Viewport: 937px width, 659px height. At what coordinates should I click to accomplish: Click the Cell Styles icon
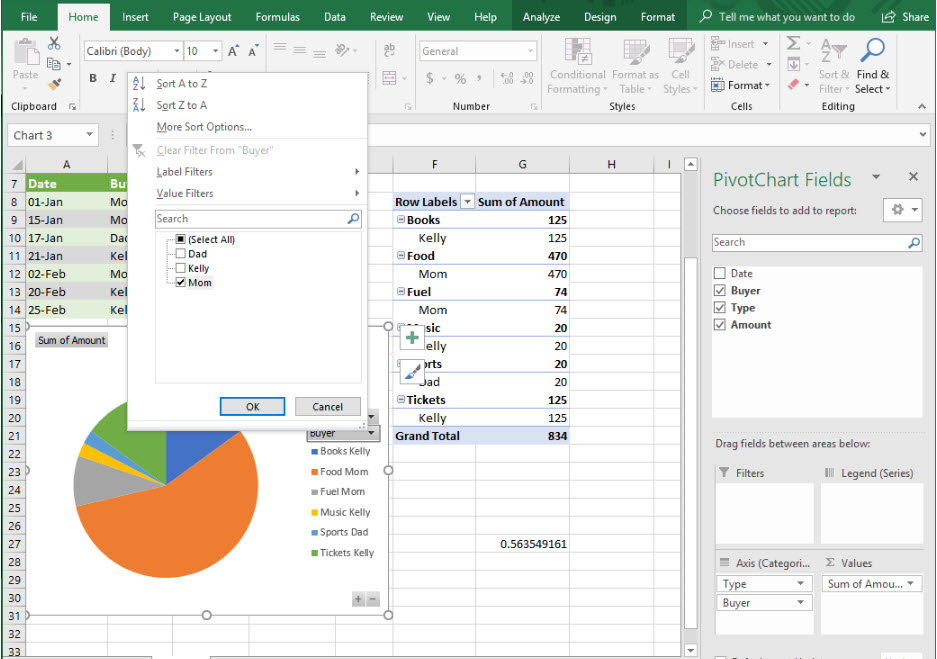tap(680, 52)
